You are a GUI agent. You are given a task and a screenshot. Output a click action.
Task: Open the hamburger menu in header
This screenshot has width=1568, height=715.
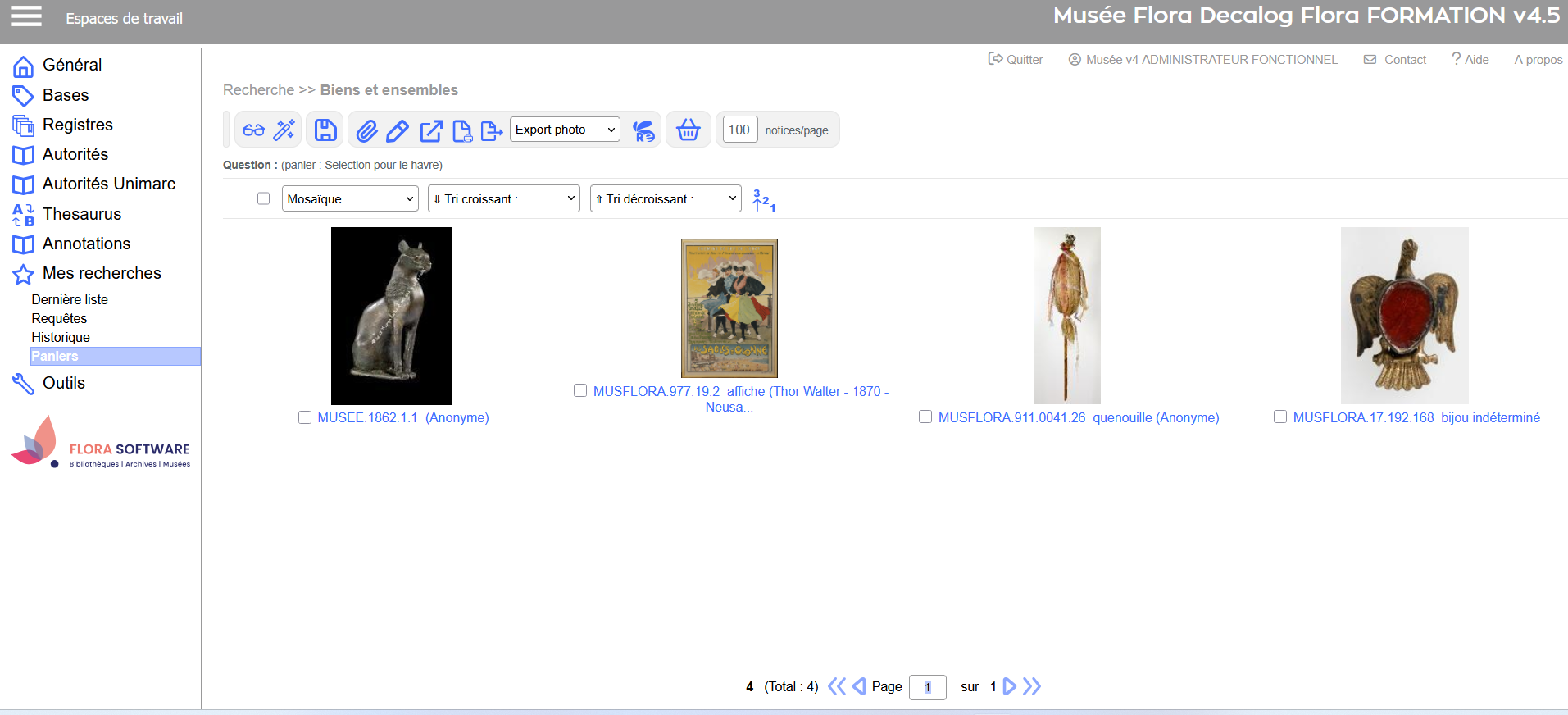[x=26, y=16]
